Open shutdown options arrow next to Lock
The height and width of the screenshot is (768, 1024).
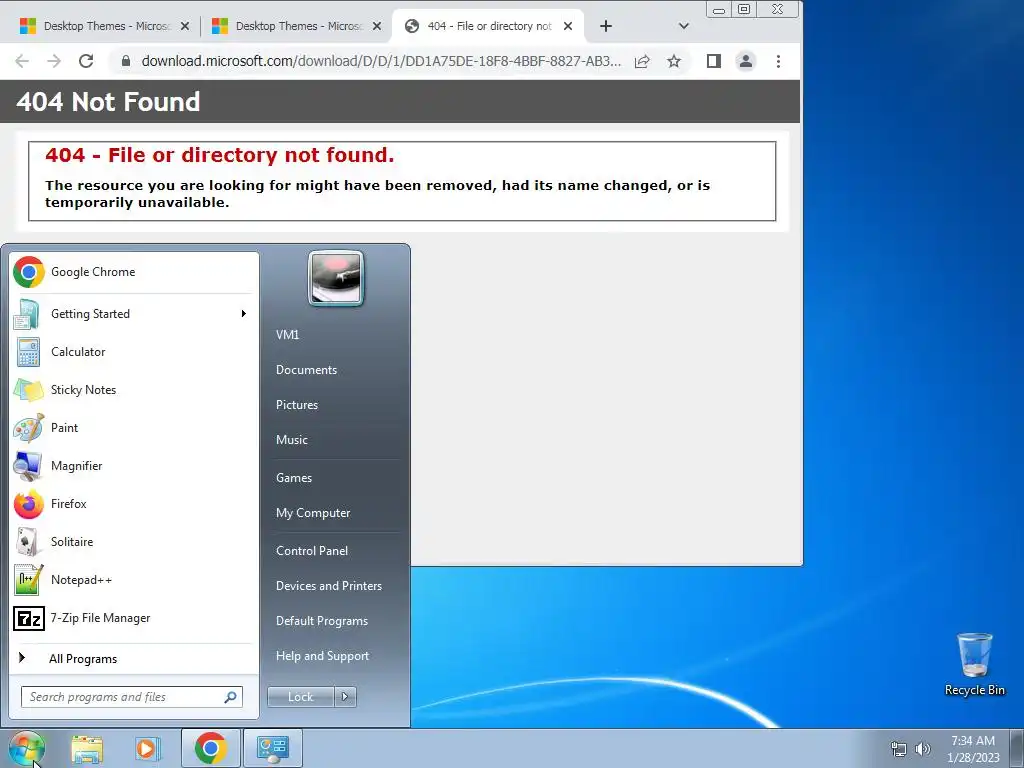click(x=345, y=697)
